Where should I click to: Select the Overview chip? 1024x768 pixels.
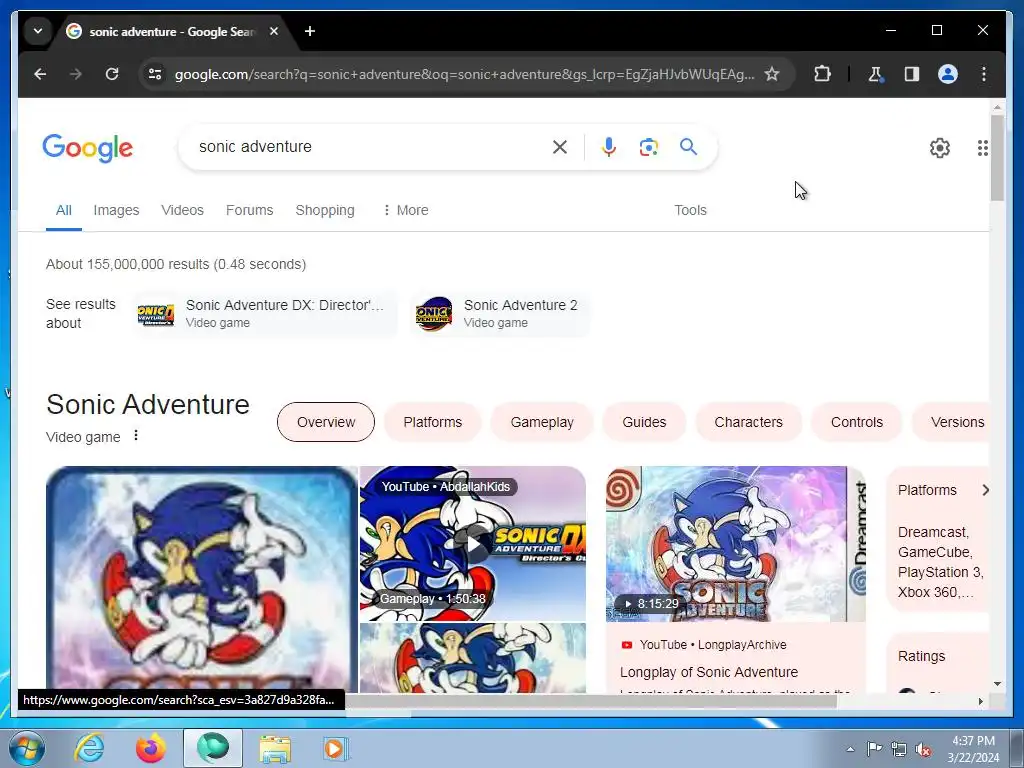[326, 422]
